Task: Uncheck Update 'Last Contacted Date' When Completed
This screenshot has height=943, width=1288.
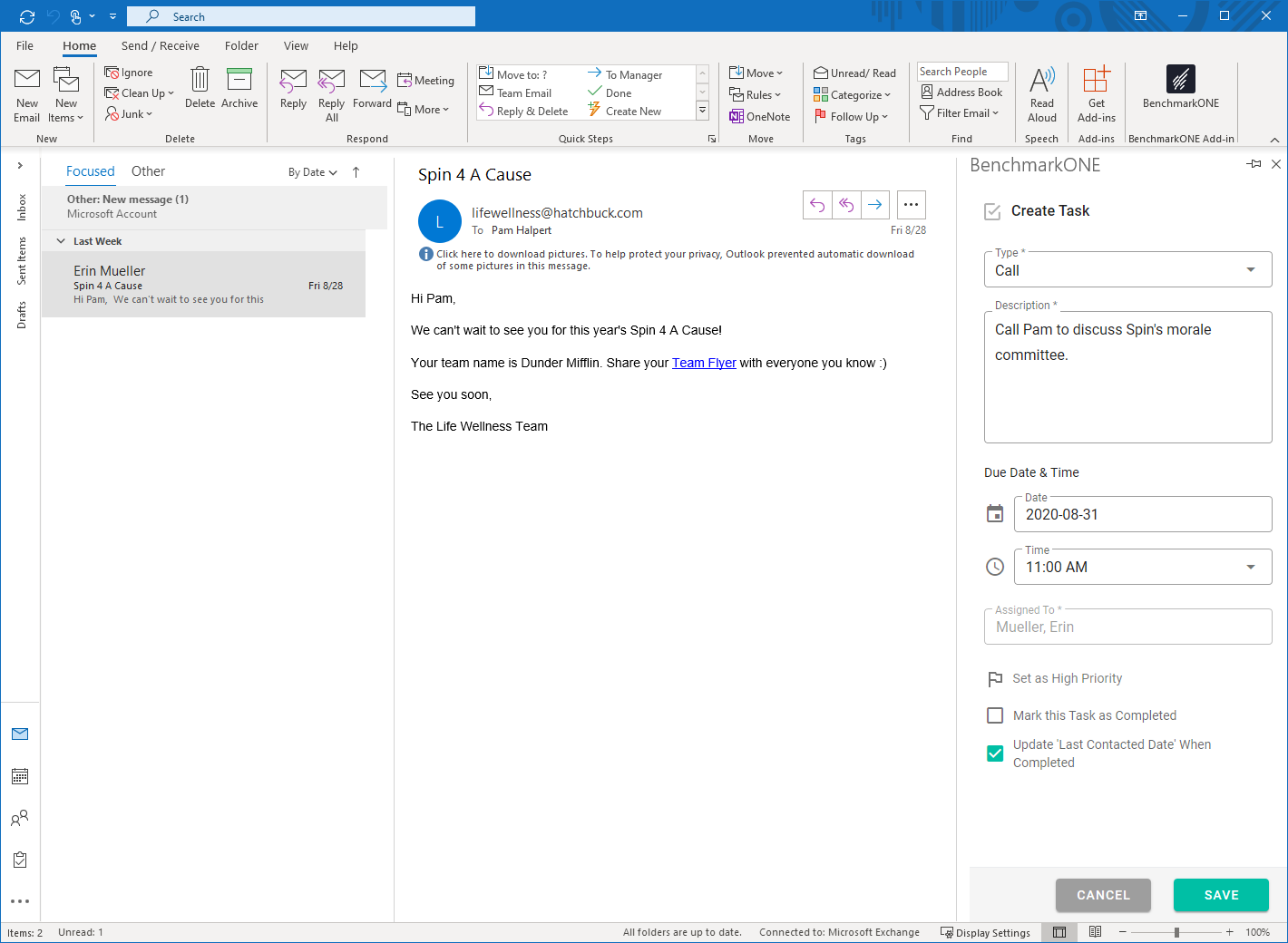Action: 995,753
